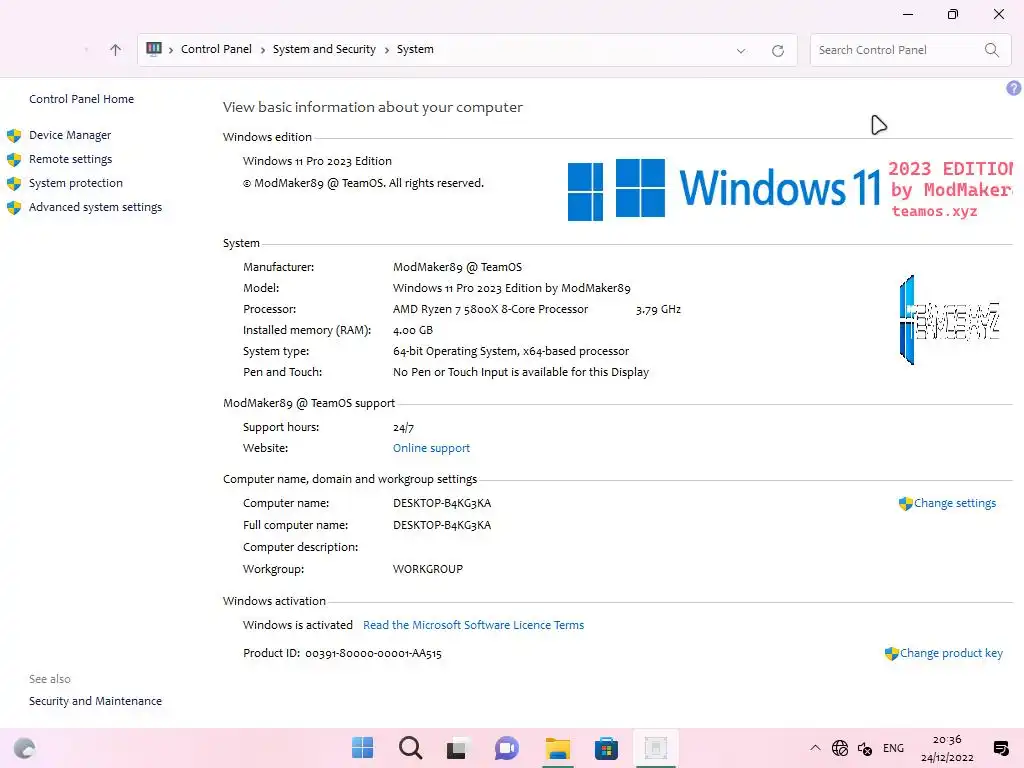Click Change product key
The width and height of the screenshot is (1024, 768).
click(952, 653)
